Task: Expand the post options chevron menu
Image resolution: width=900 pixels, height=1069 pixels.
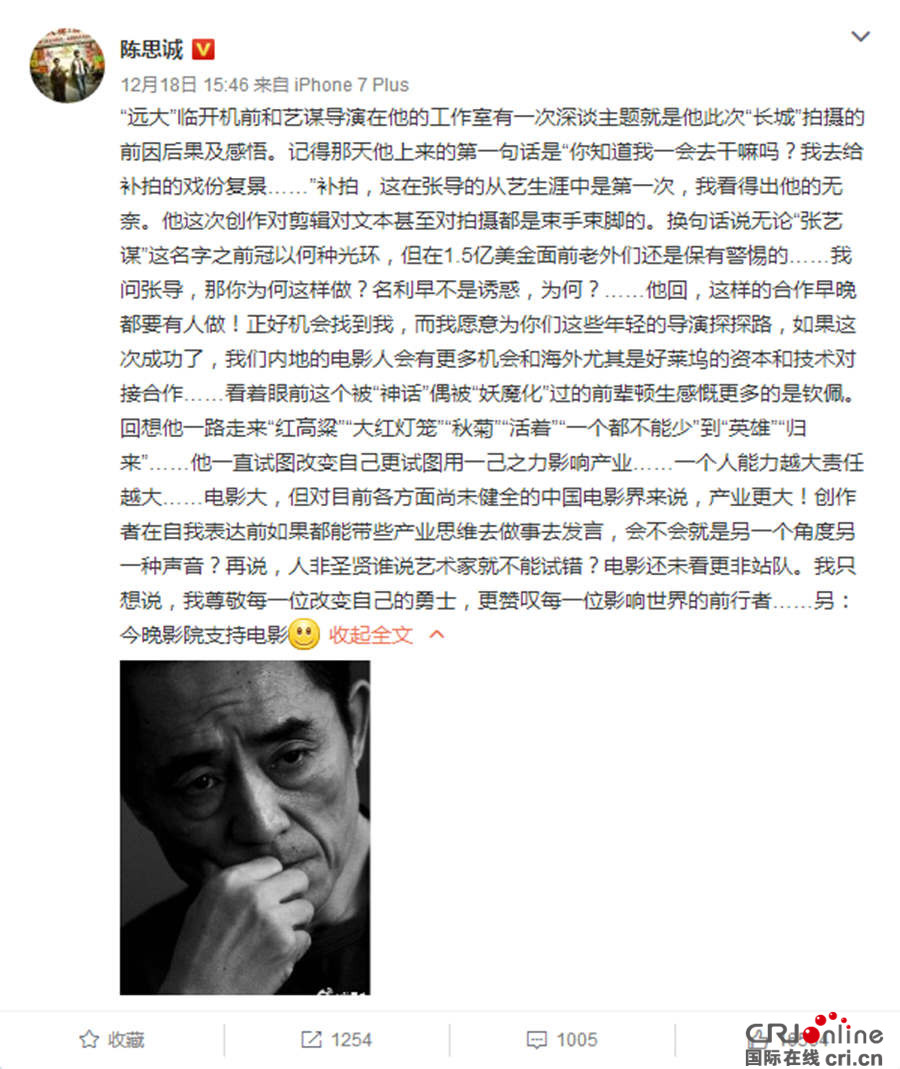Action: point(860,36)
